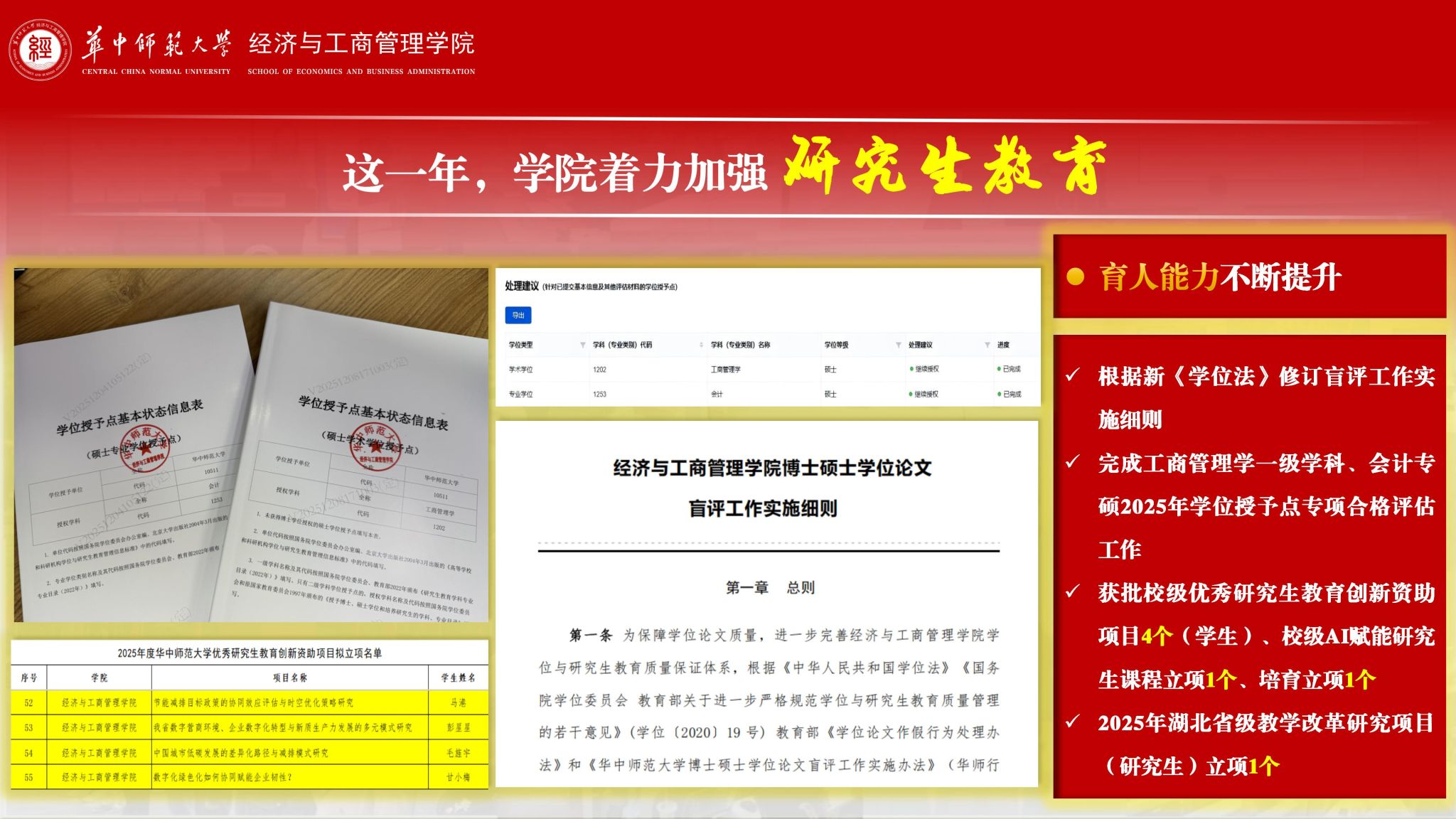The image size is (1456, 819).
Task: Click sort arrows in 学科代码 column header
Action: coord(701,345)
